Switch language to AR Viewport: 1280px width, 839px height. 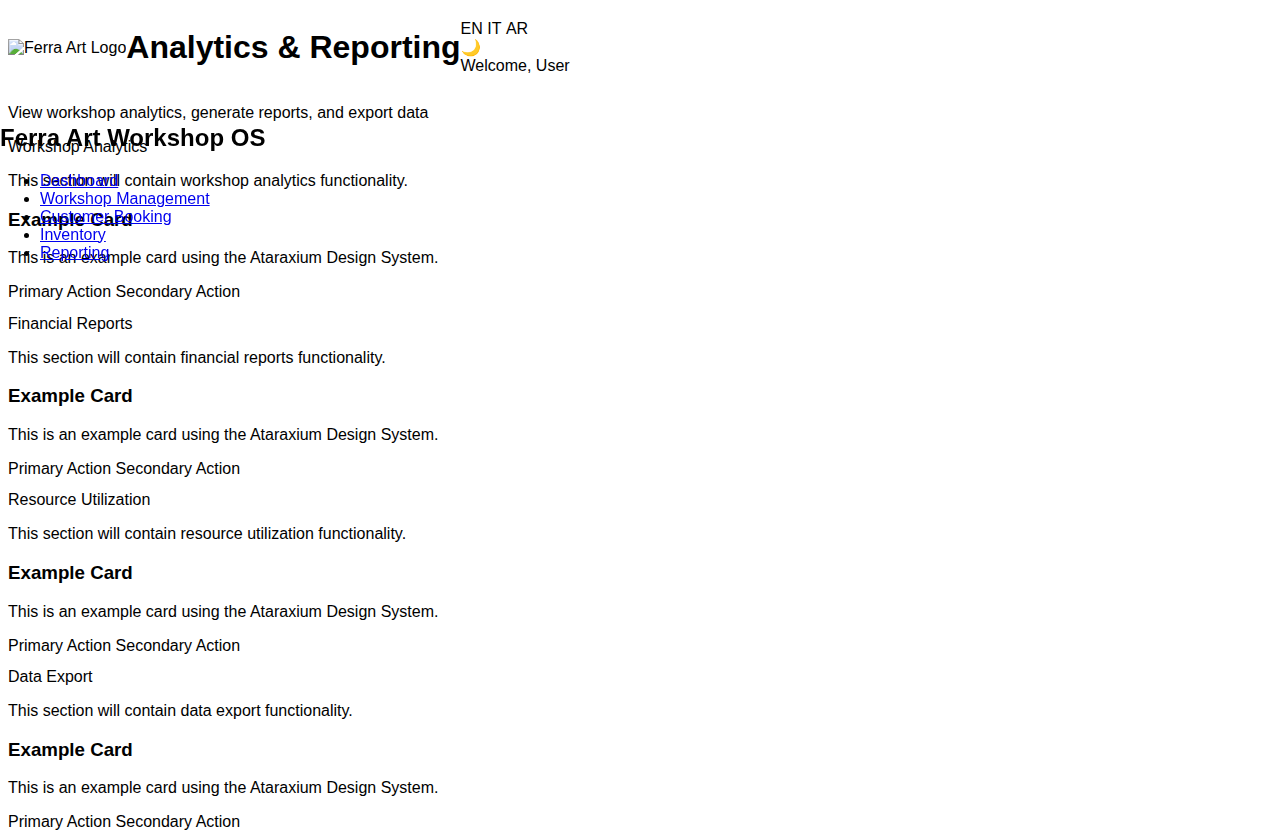(517, 29)
